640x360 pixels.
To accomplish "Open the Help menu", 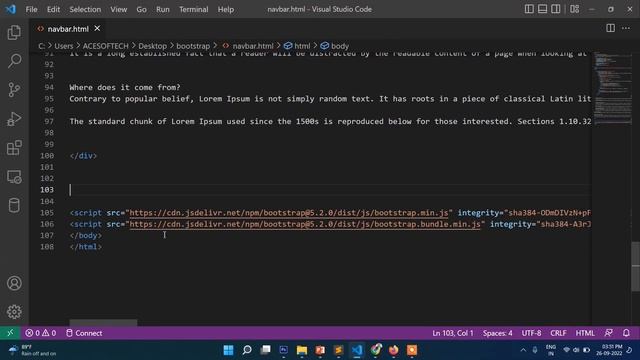I will point(226,9).
